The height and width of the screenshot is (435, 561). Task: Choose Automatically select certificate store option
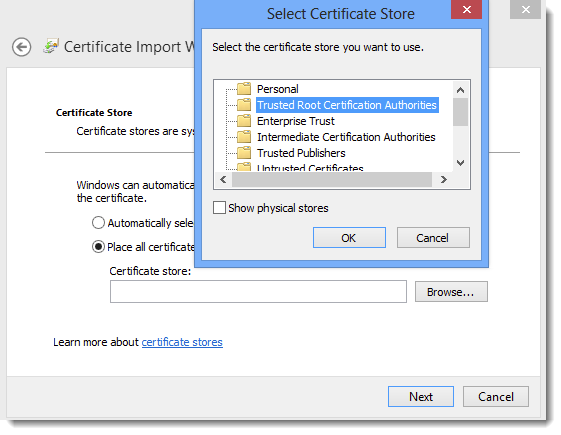(x=98, y=223)
